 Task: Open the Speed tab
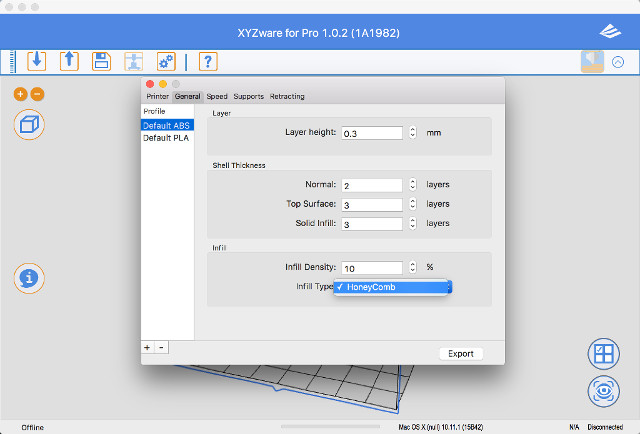tap(217, 96)
